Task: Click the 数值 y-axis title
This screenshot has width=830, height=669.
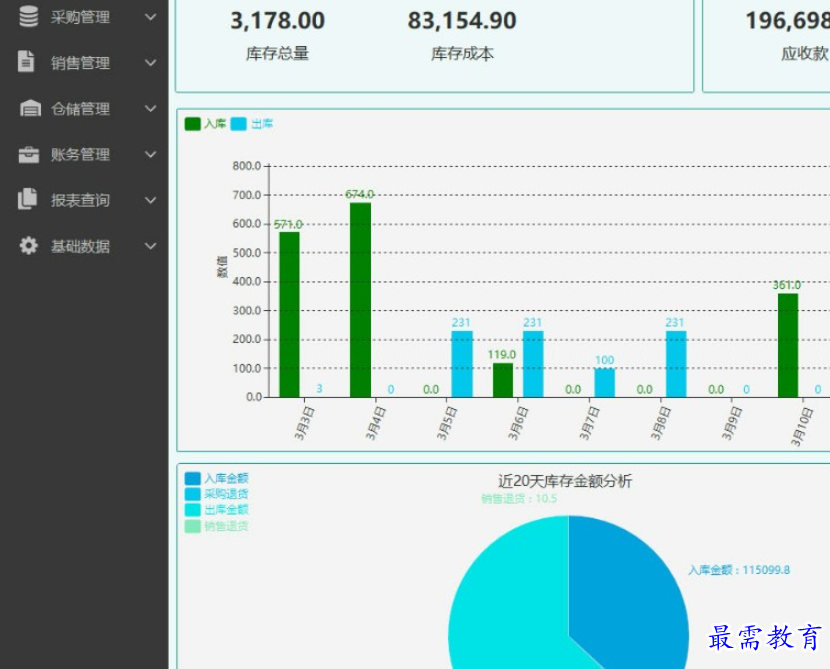Action: 222,267
